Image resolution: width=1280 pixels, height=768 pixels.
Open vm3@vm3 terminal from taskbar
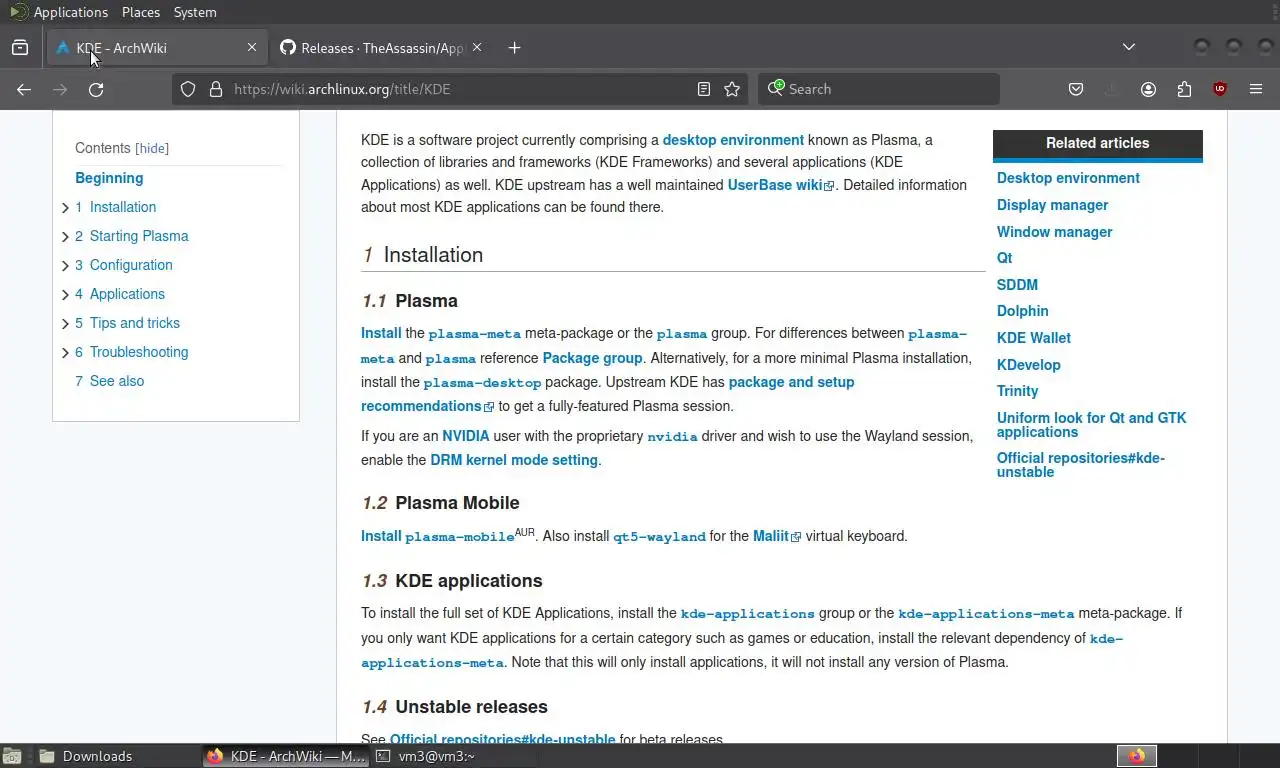[452, 756]
